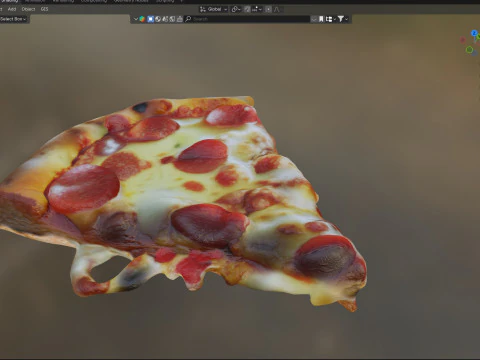Toggle snapping with the magnet icon
Image resolution: width=480 pixels, height=360 pixels.
coord(247,9)
